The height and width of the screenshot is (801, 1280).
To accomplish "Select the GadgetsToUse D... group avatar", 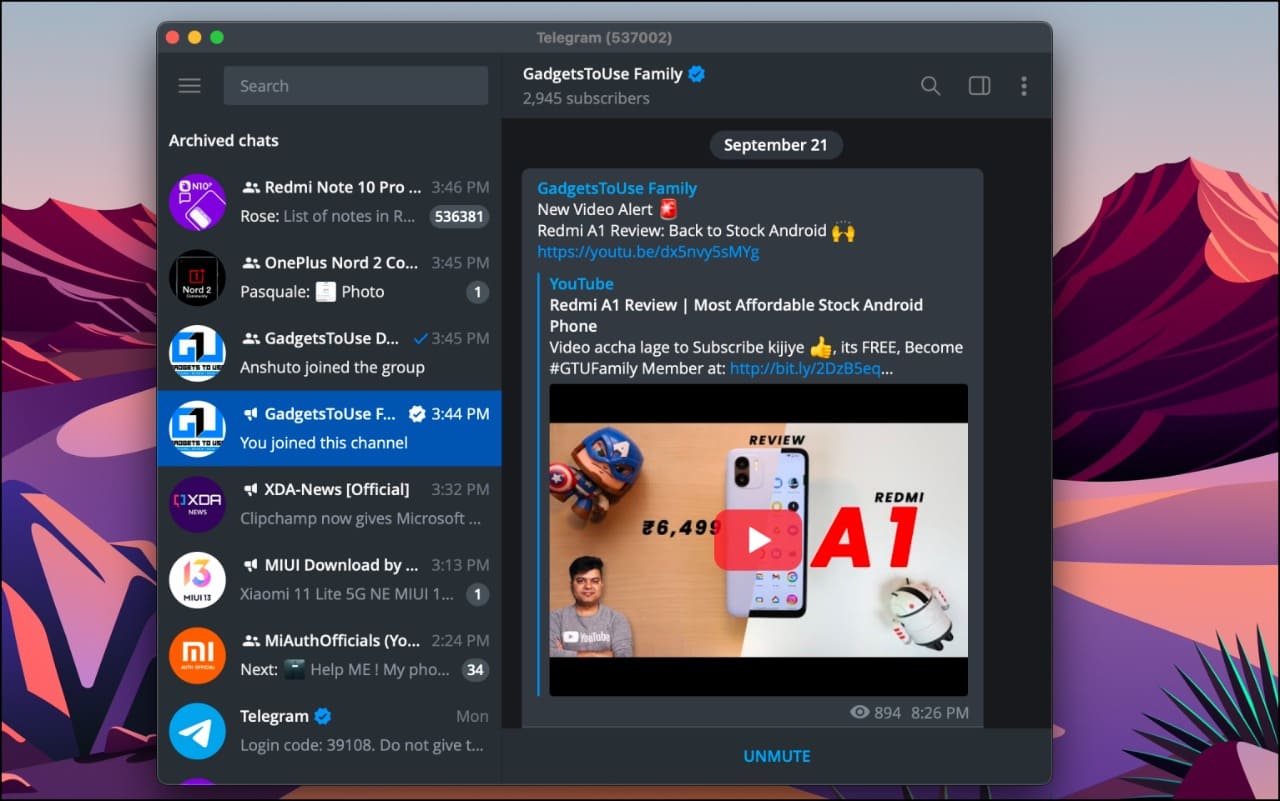I will [197, 353].
